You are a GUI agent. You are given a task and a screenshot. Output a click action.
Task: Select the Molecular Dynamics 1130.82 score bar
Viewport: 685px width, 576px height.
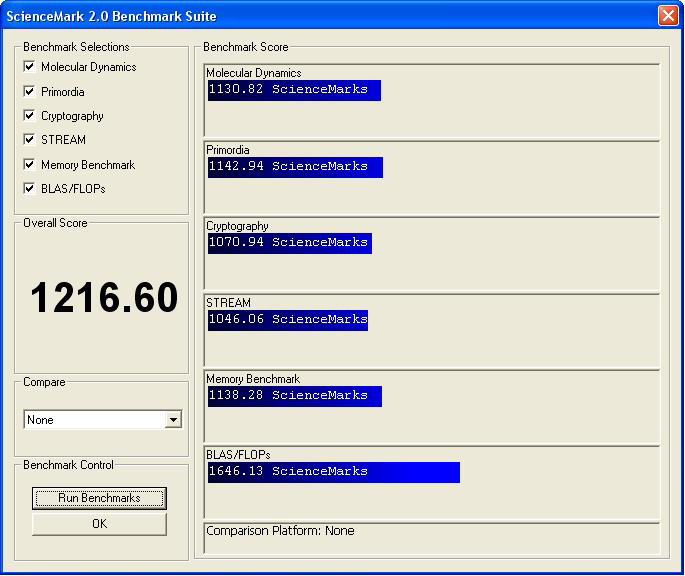pos(294,90)
